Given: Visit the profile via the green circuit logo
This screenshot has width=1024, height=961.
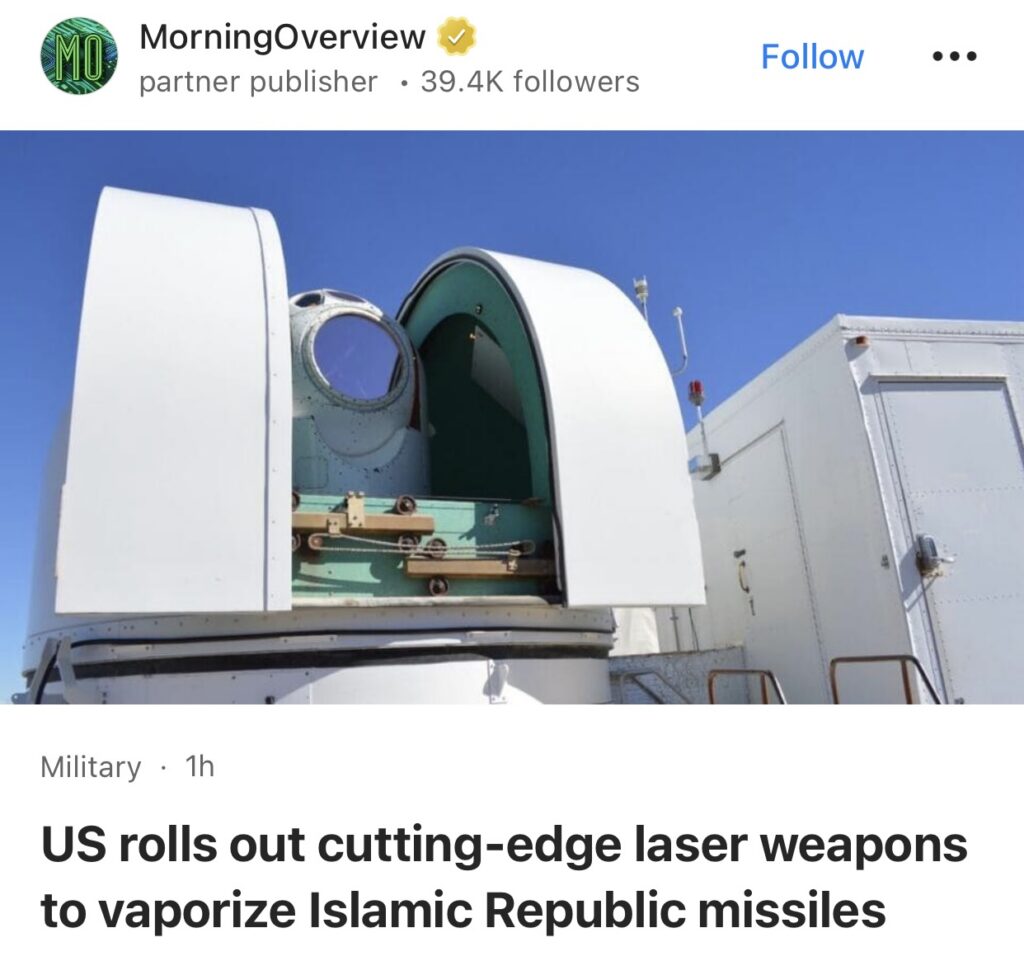Looking at the screenshot, I should (78, 57).
